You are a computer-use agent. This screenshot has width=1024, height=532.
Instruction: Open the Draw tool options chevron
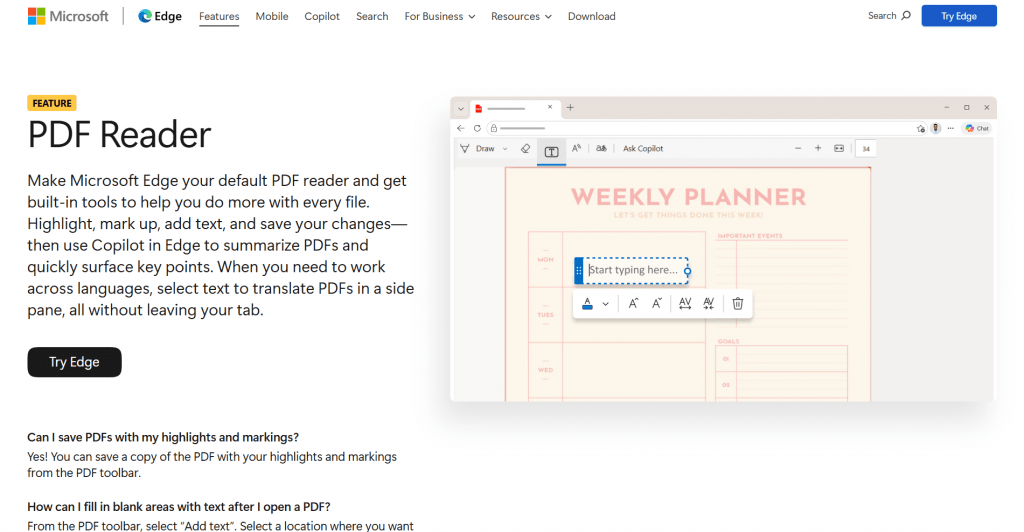505,149
